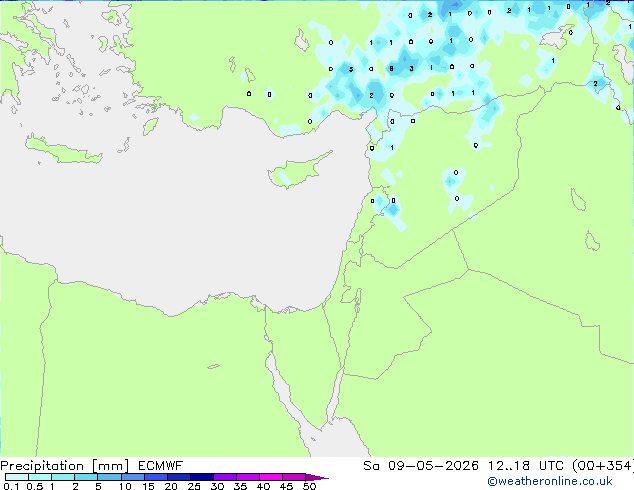
Task: Click the '(00+354)' forecast offset text
Action: (x=604, y=466)
